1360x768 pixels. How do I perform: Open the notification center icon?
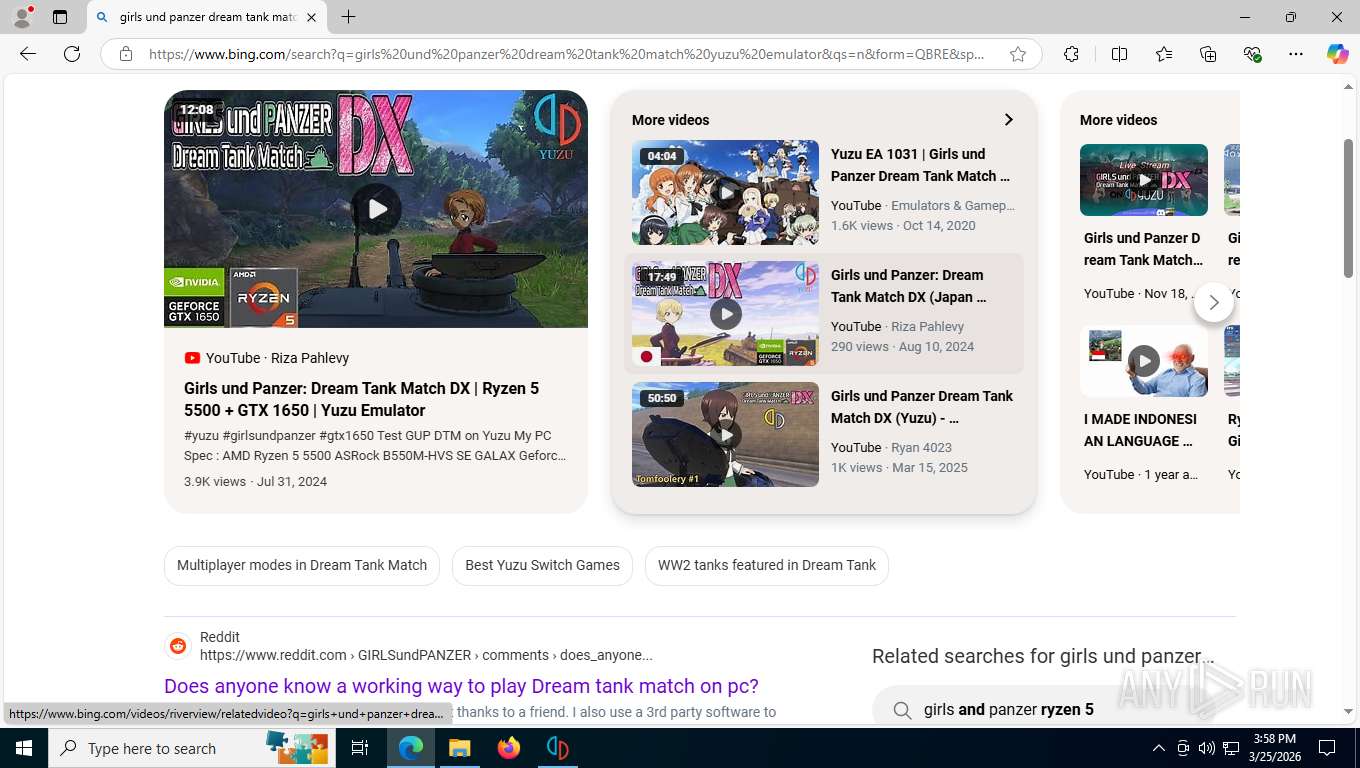click(1327, 748)
